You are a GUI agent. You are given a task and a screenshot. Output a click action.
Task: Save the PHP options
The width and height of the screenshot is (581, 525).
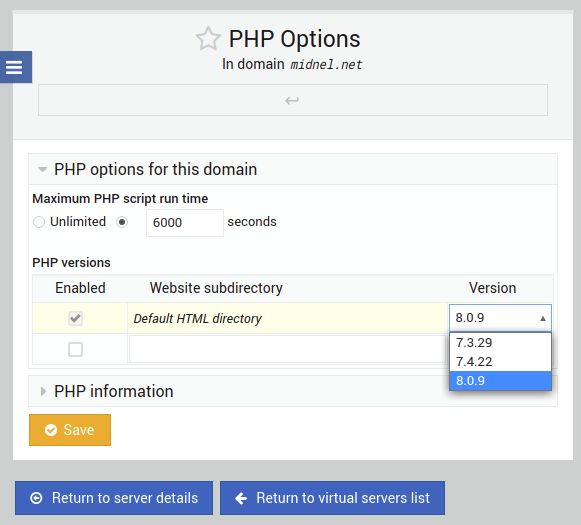click(70, 430)
